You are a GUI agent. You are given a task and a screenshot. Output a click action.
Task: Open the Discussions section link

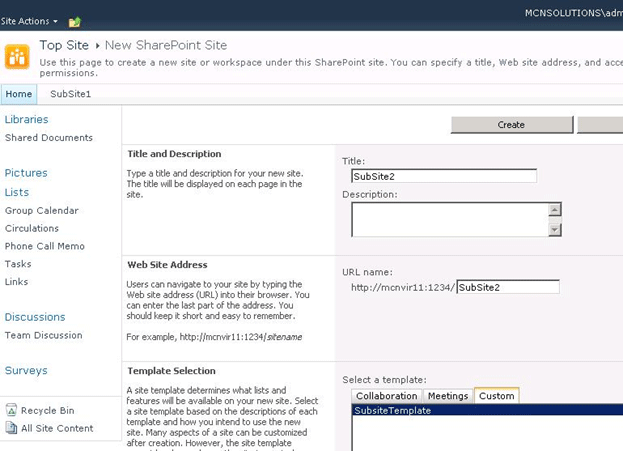click(x=35, y=317)
